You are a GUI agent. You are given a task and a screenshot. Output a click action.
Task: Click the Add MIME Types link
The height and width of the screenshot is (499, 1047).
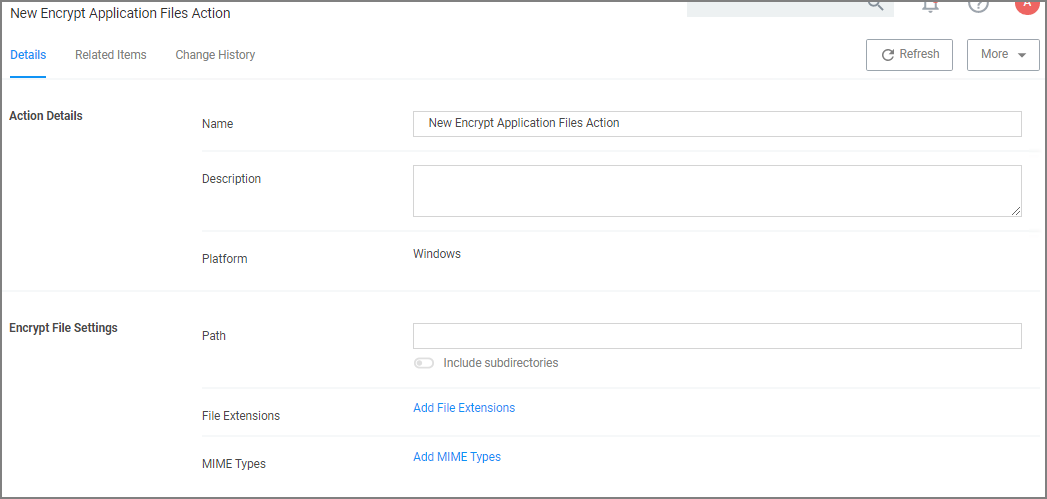(x=457, y=457)
